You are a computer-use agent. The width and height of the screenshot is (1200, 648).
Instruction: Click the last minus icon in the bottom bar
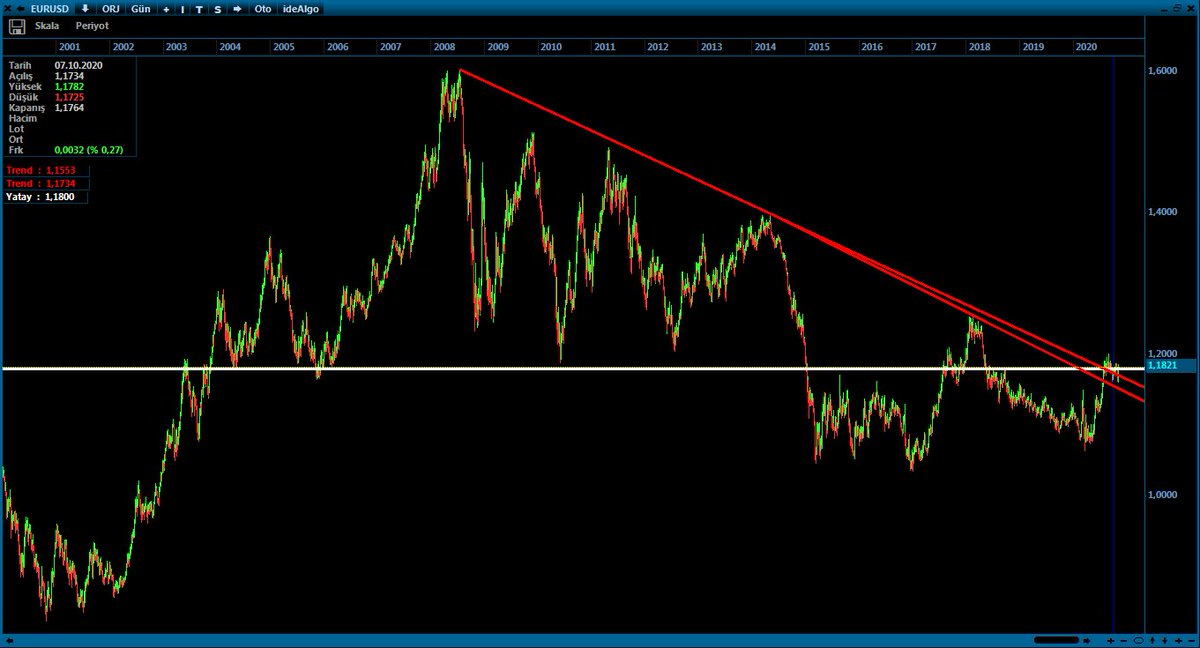tap(1191, 640)
